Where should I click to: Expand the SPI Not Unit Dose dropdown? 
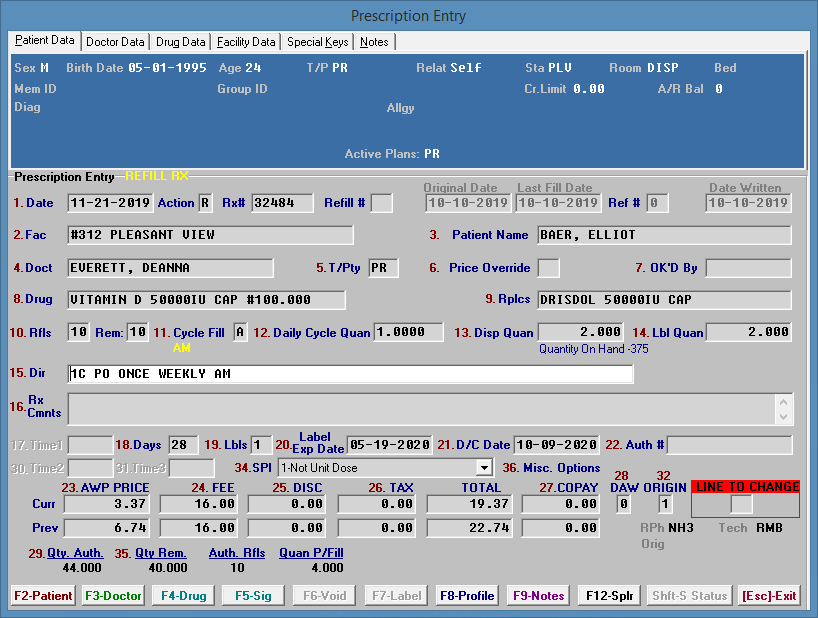coord(484,467)
